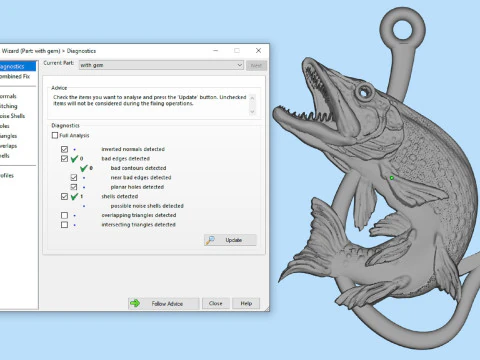Open the Profiles page in sidebar

pos(7,175)
